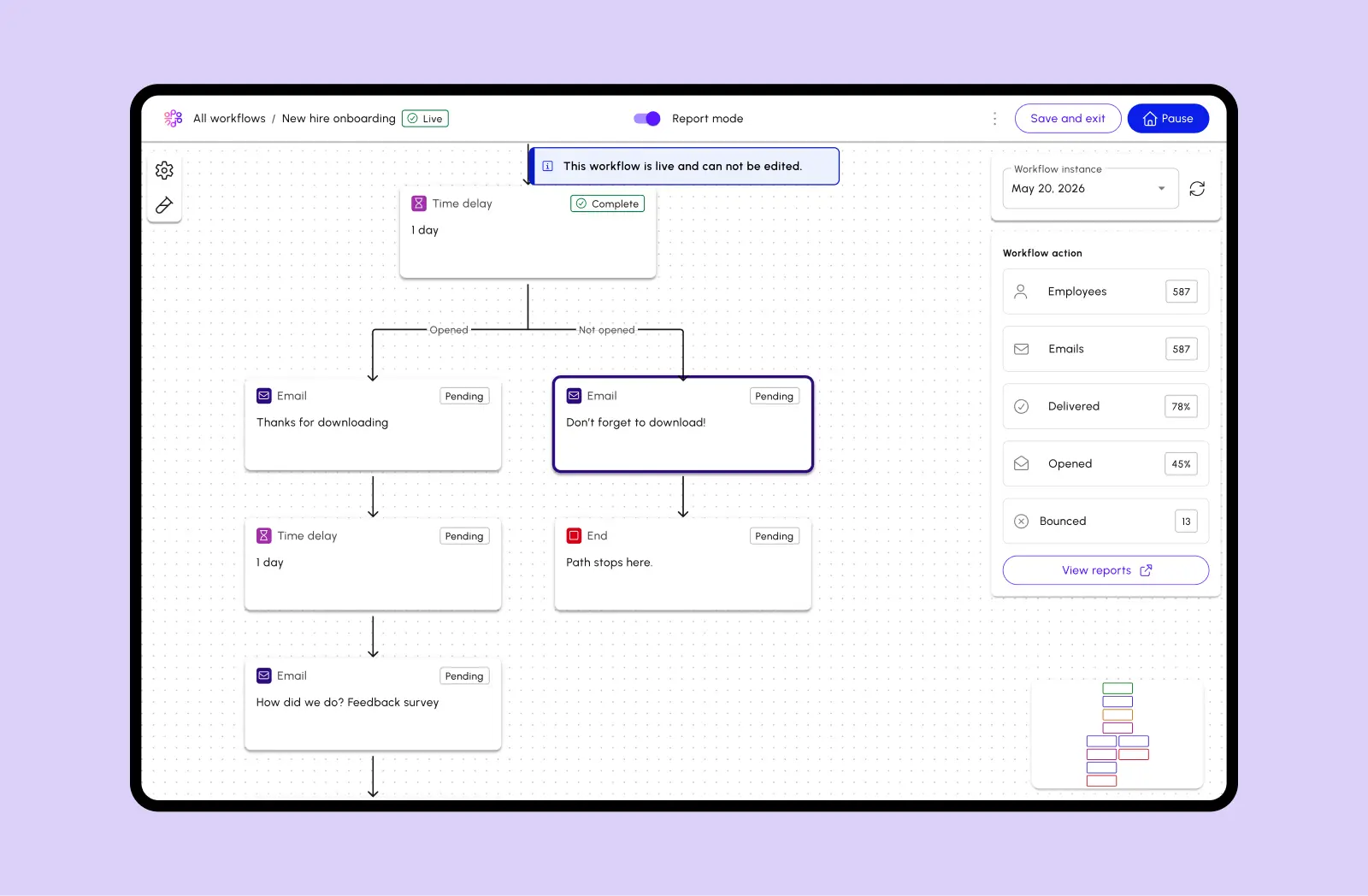Screen dimensions: 1368x896
Task: Open the Workflow instance date dropdown
Action: [1090, 188]
